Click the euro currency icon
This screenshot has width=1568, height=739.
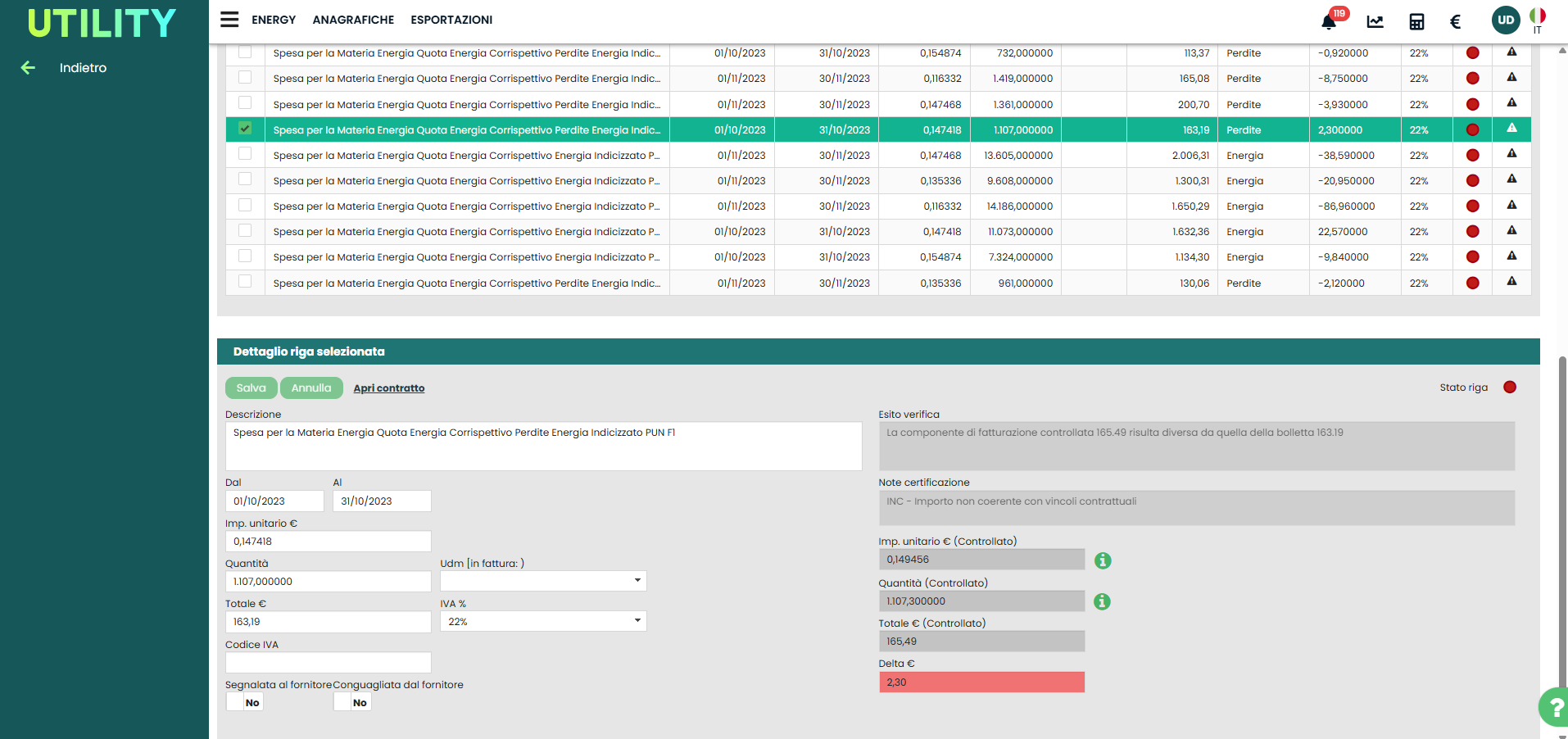[x=1455, y=22]
